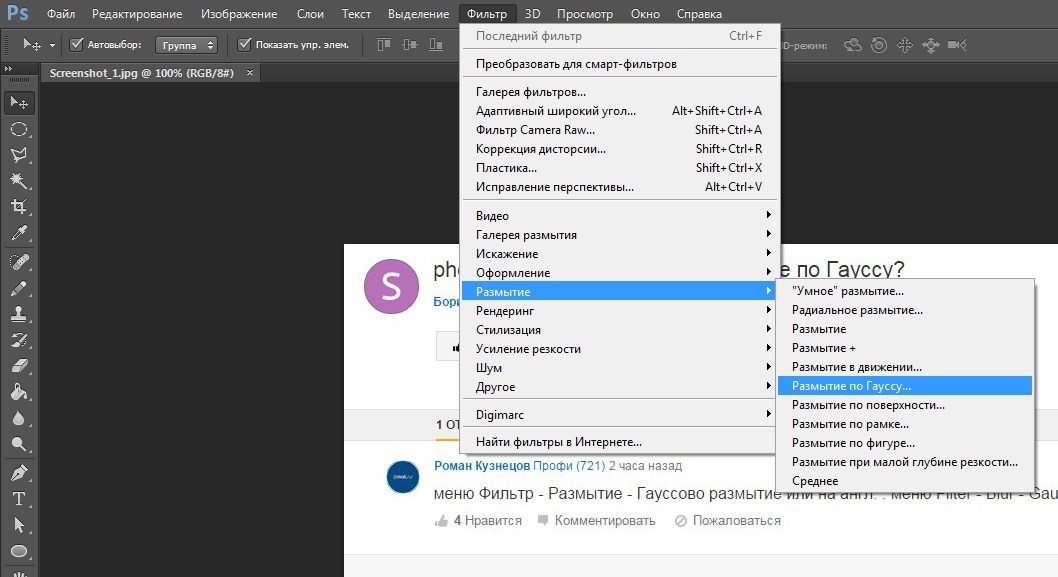The height and width of the screenshot is (577, 1058).
Task: Select the Clone Stamp tool
Action: [x=19, y=314]
